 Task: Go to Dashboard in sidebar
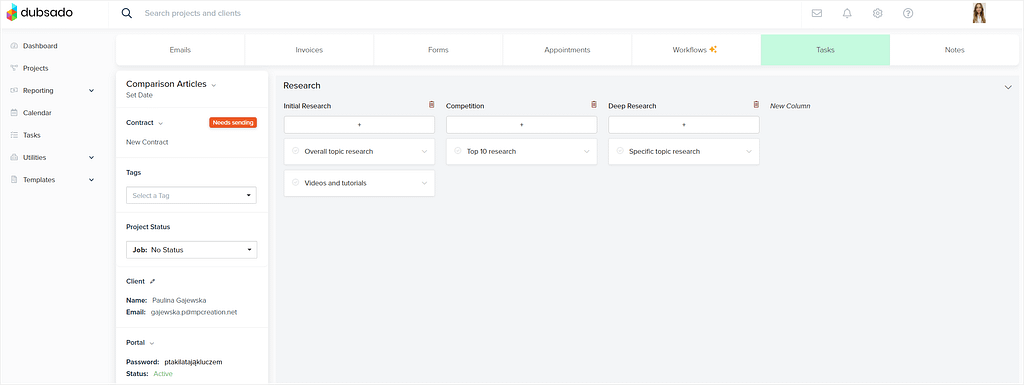(x=40, y=46)
